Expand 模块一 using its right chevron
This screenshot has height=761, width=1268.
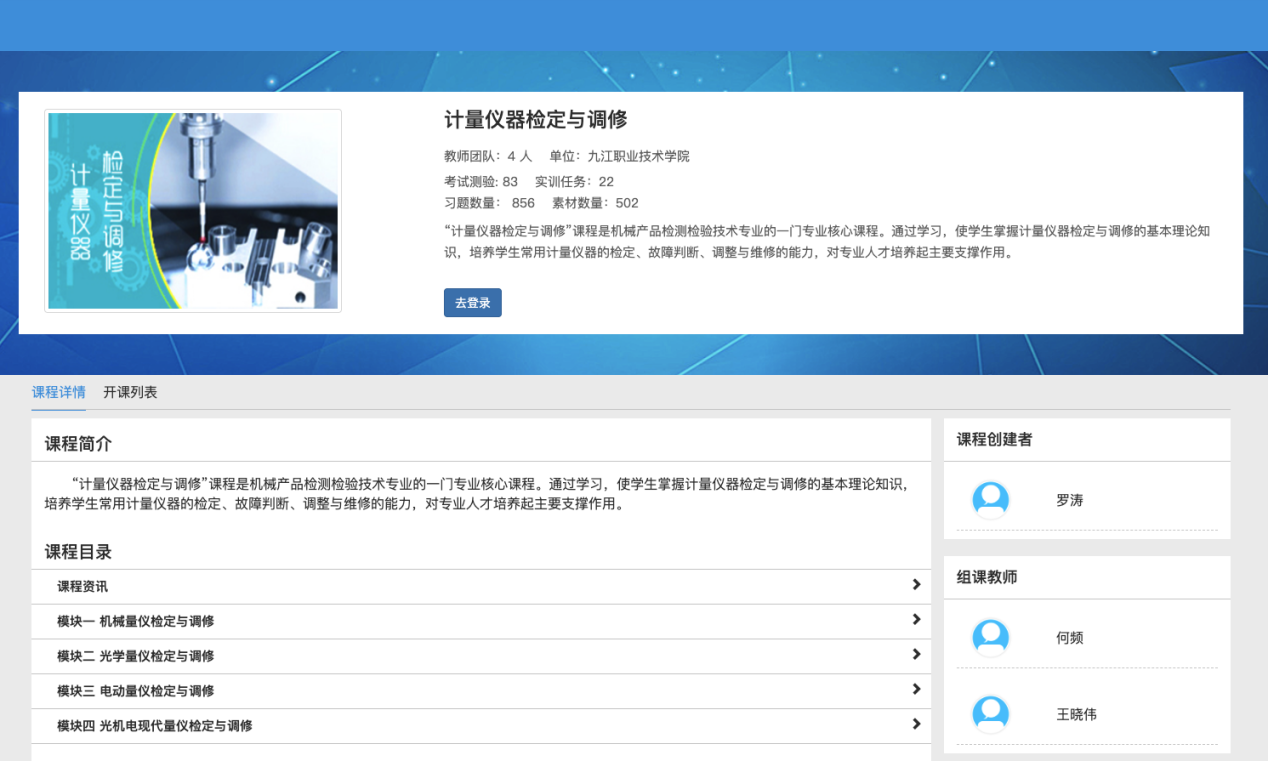click(915, 620)
